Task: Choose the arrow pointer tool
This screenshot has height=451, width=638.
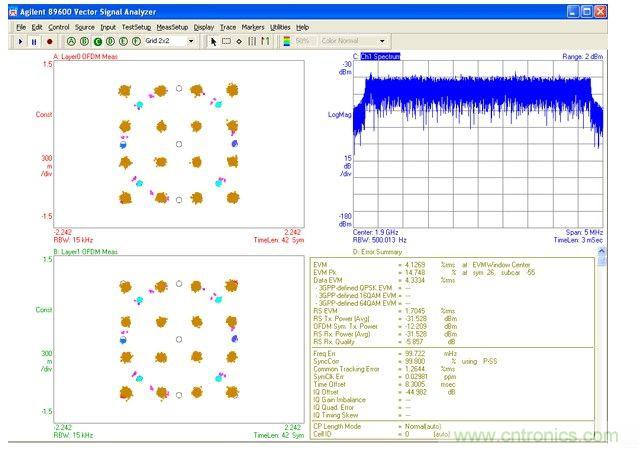Action: tap(212, 41)
